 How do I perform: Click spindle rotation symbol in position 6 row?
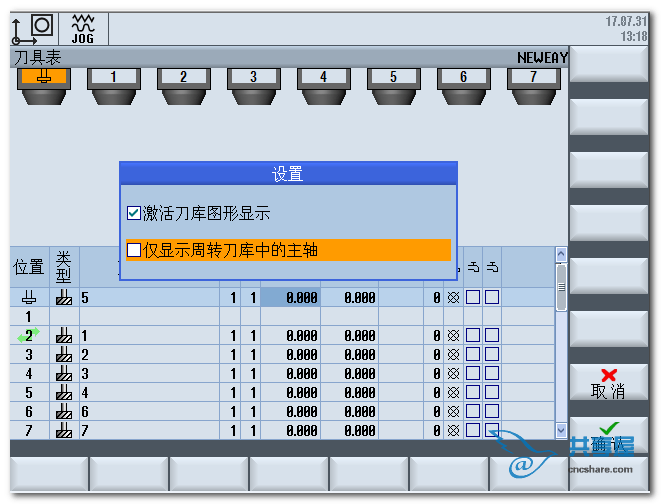(x=454, y=411)
